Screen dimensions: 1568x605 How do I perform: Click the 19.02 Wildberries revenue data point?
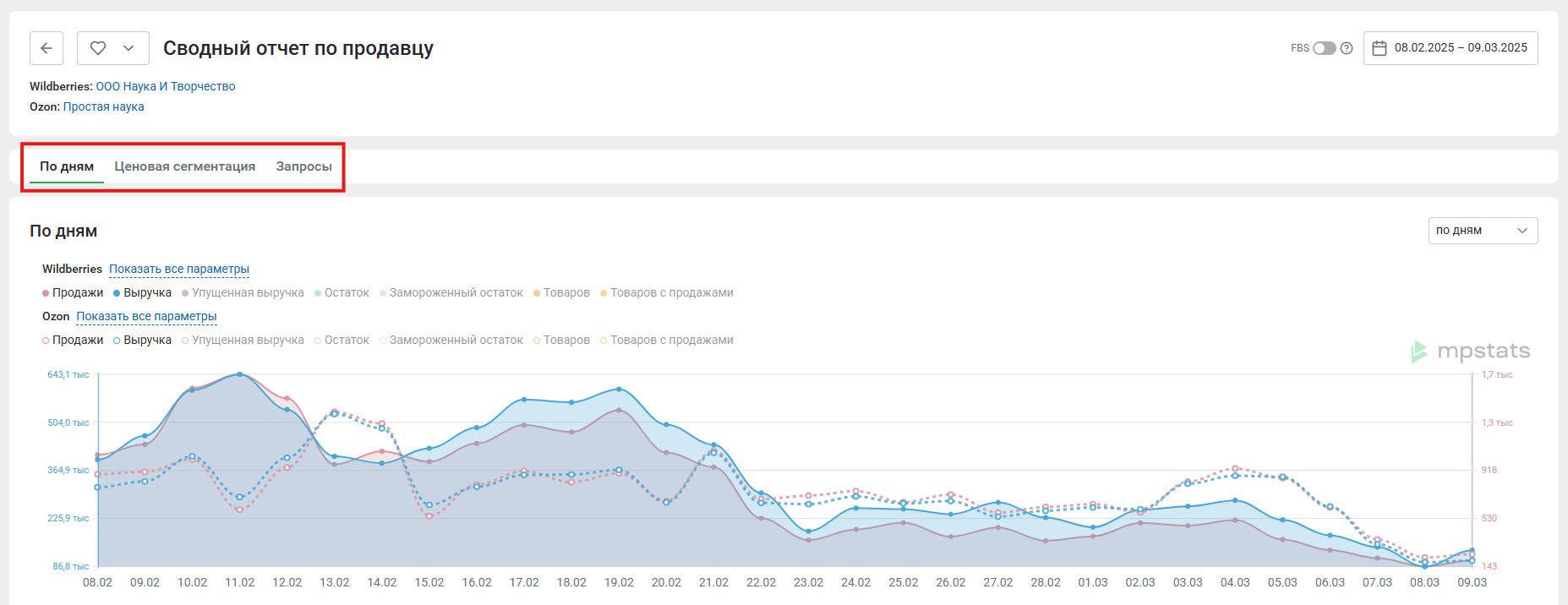click(619, 390)
